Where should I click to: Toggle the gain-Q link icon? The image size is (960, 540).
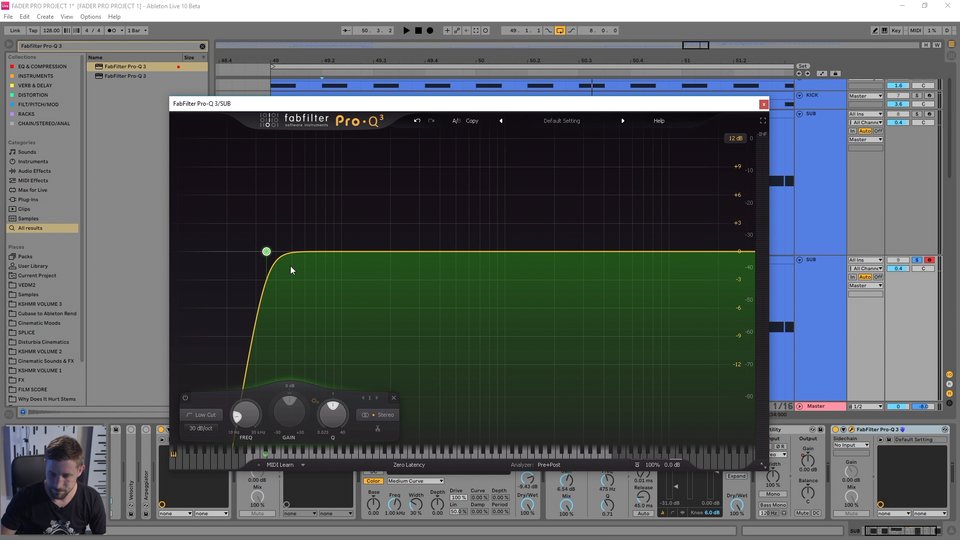coord(315,401)
